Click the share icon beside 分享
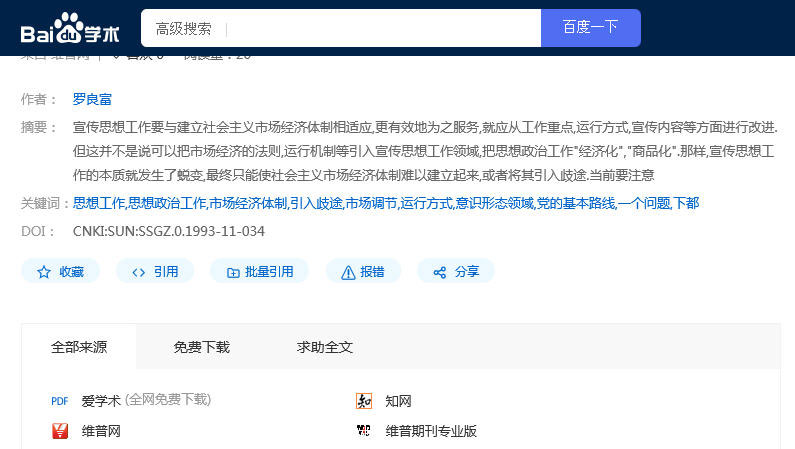 pos(439,272)
